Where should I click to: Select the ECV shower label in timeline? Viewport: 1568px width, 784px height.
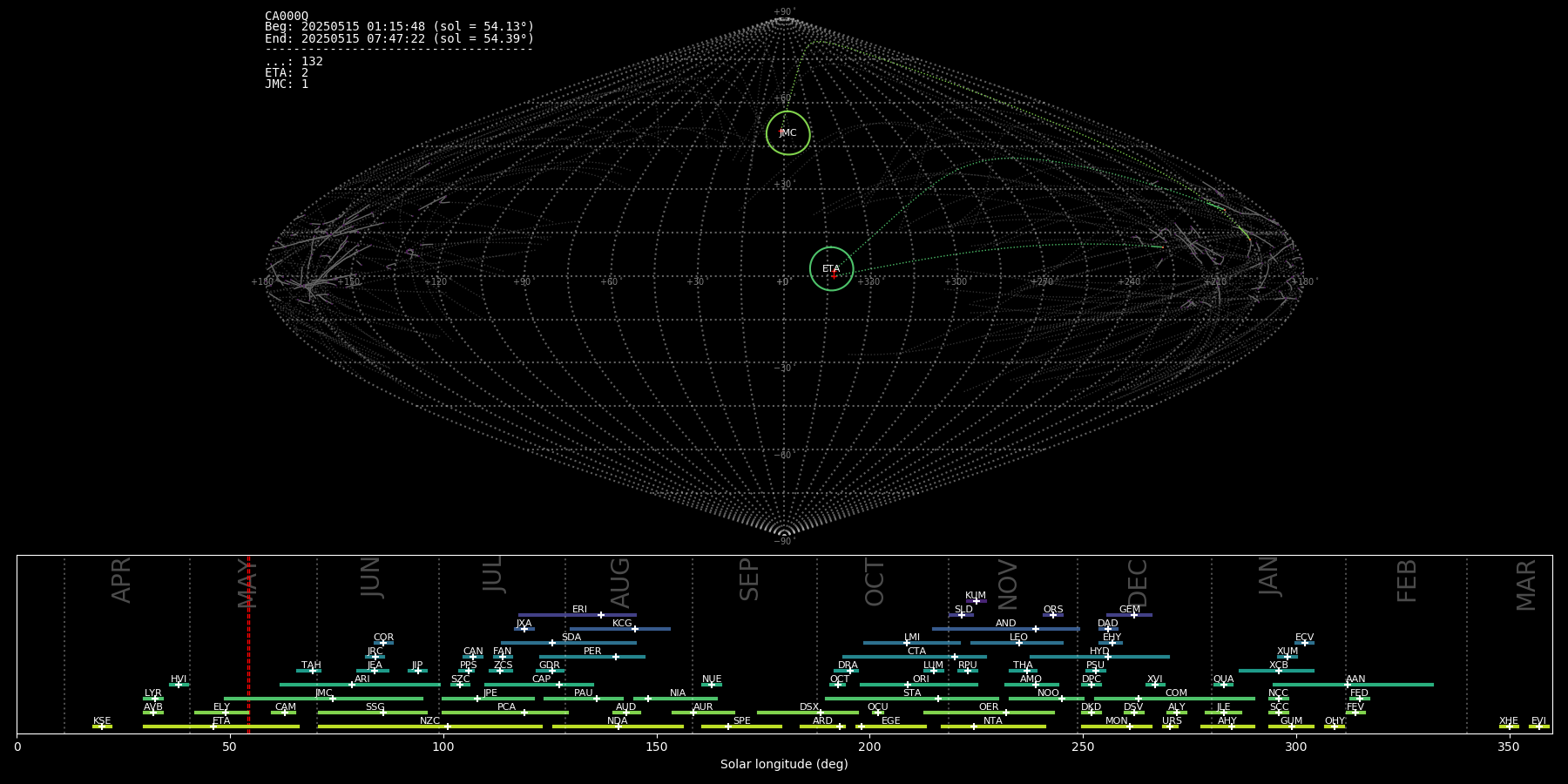1304,637
